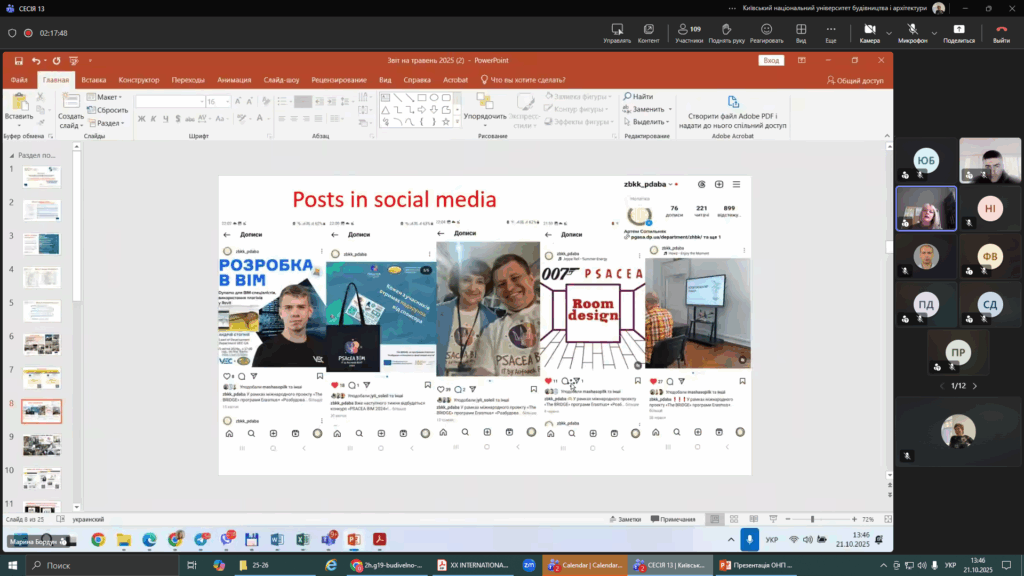Click the Контент icon in Teams toolbar
This screenshot has height=576, width=1024.
[648, 30]
